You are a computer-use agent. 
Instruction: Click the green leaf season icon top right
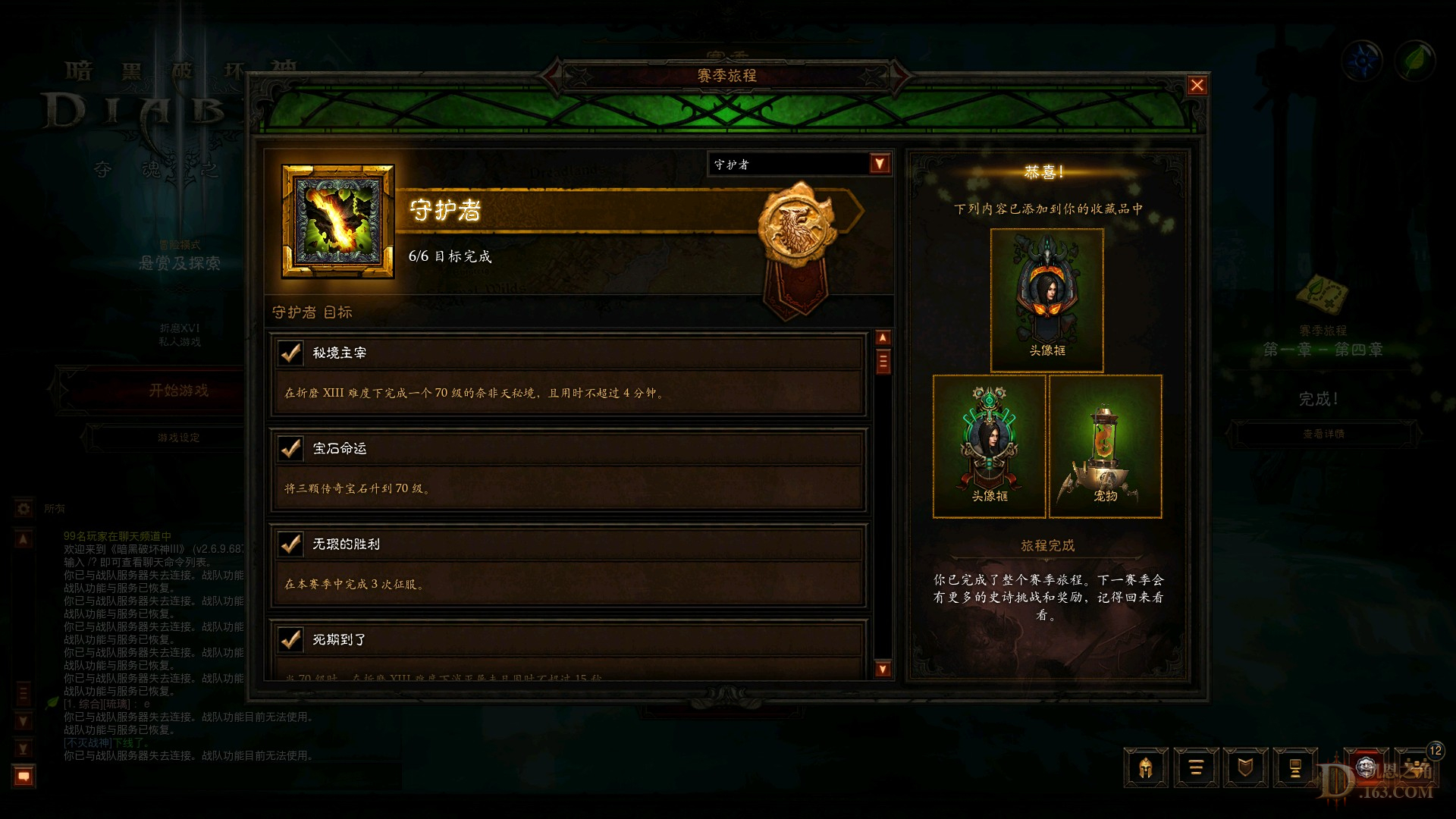(x=1414, y=60)
